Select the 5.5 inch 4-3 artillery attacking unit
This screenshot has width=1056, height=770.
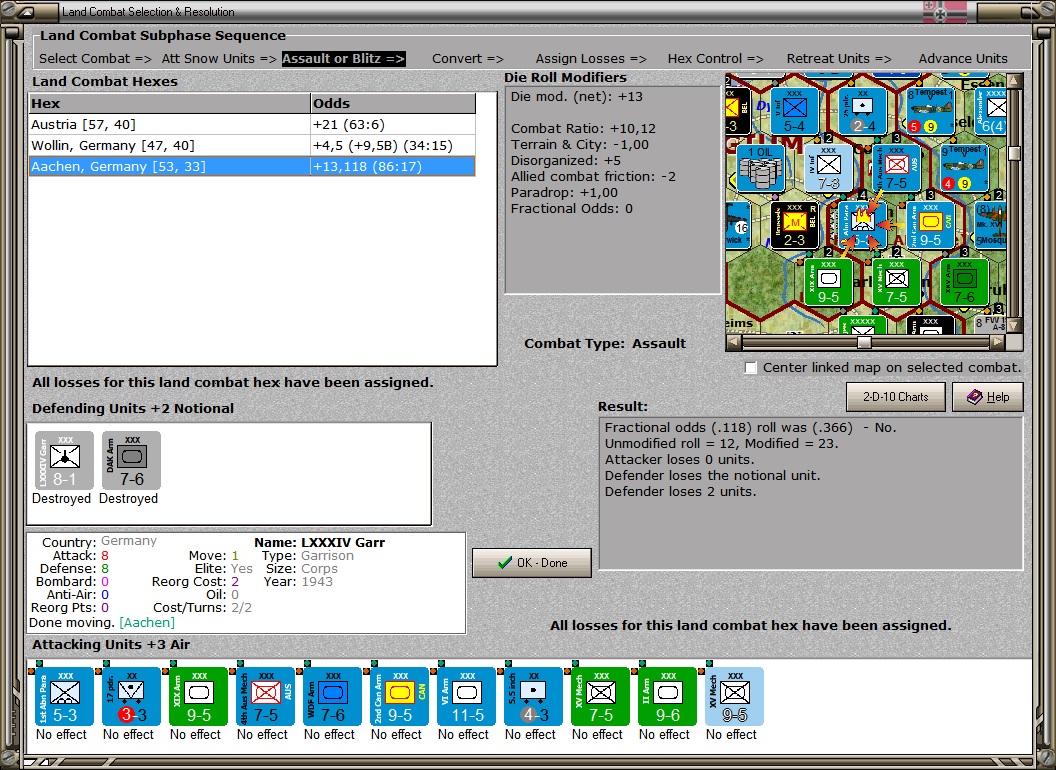533,697
